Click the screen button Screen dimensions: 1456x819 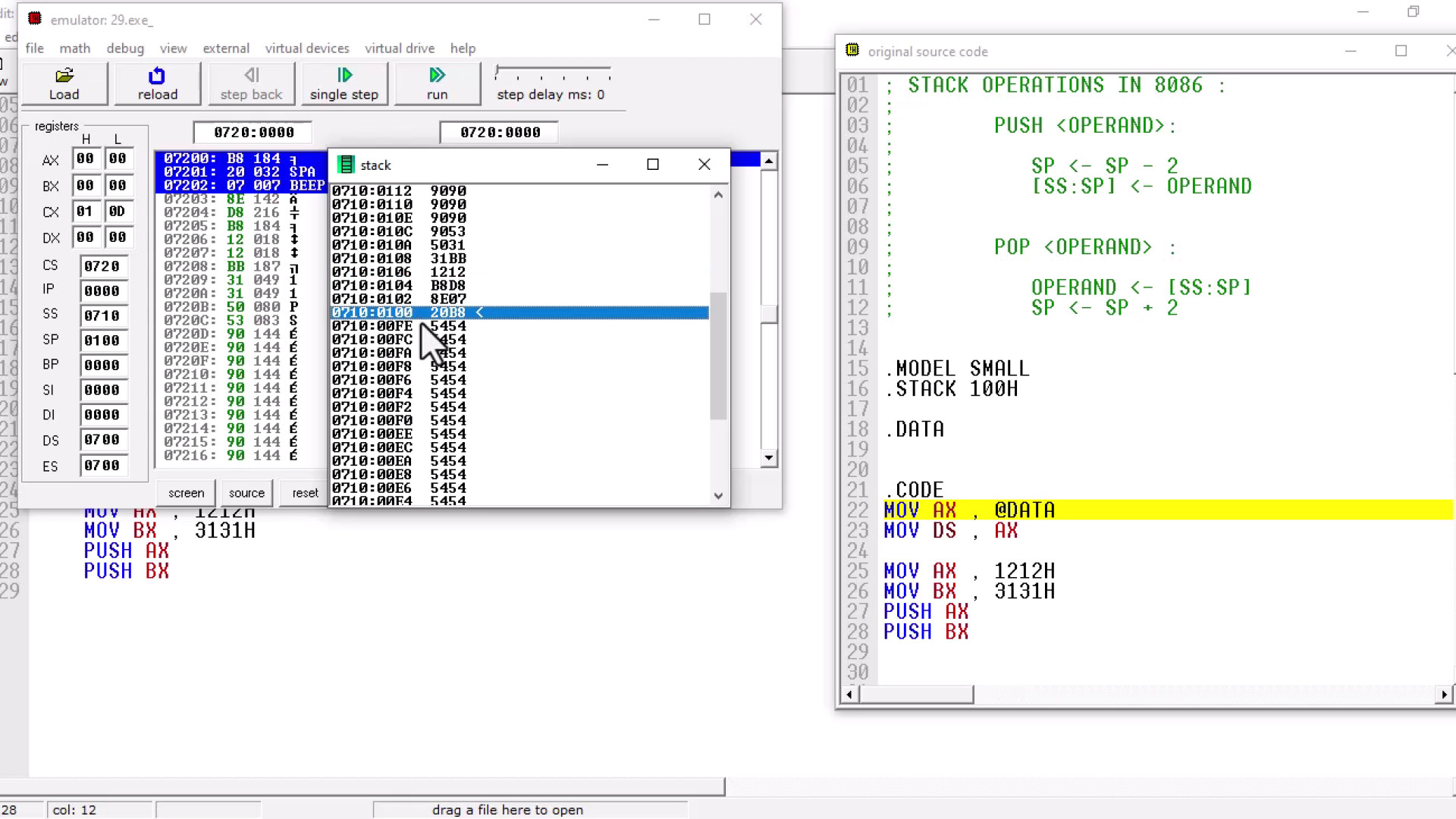click(186, 493)
